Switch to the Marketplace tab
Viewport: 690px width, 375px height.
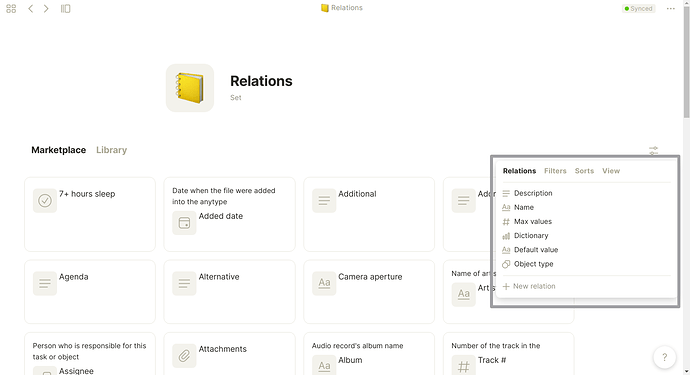(59, 150)
